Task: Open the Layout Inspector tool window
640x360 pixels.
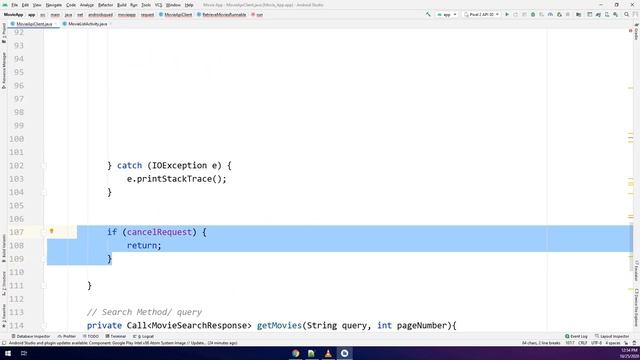Action: (x=612, y=336)
